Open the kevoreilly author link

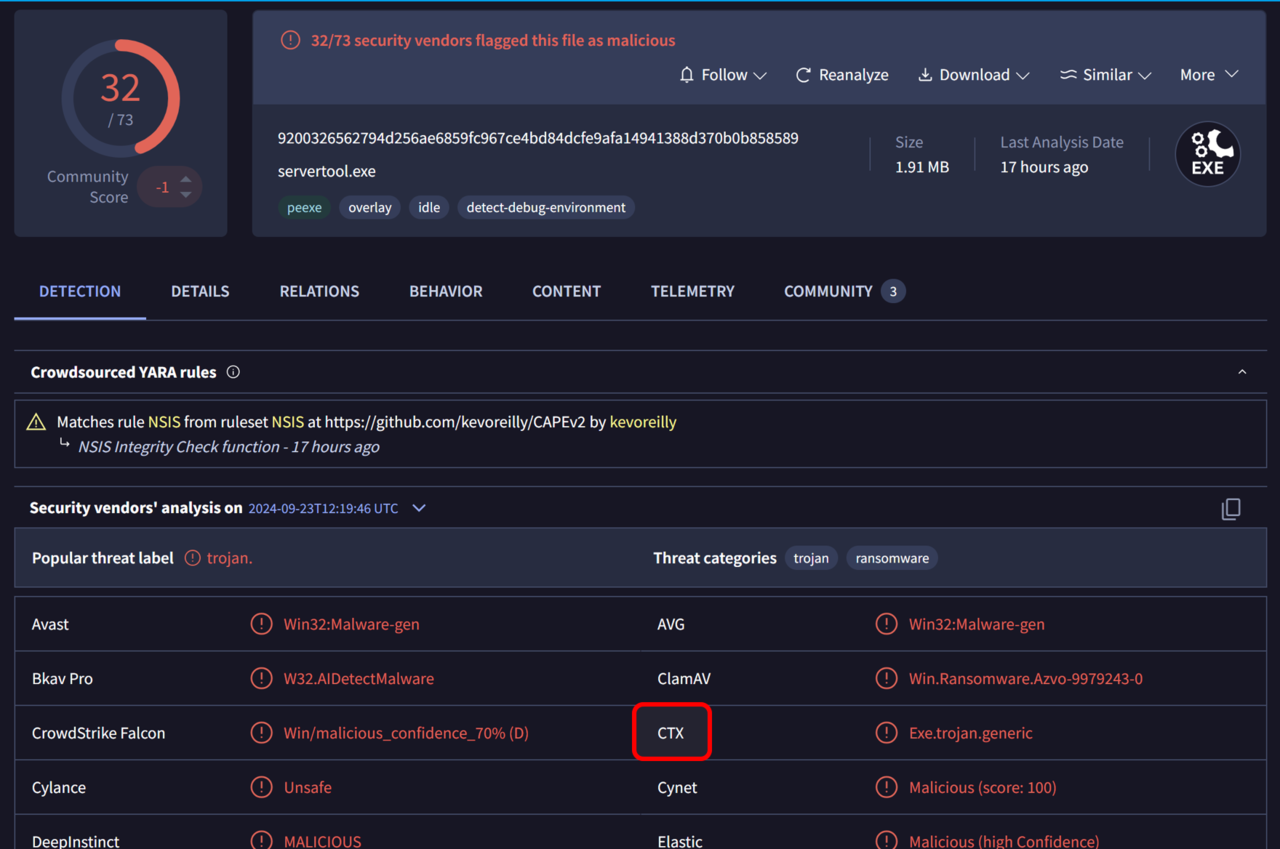[643, 422]
